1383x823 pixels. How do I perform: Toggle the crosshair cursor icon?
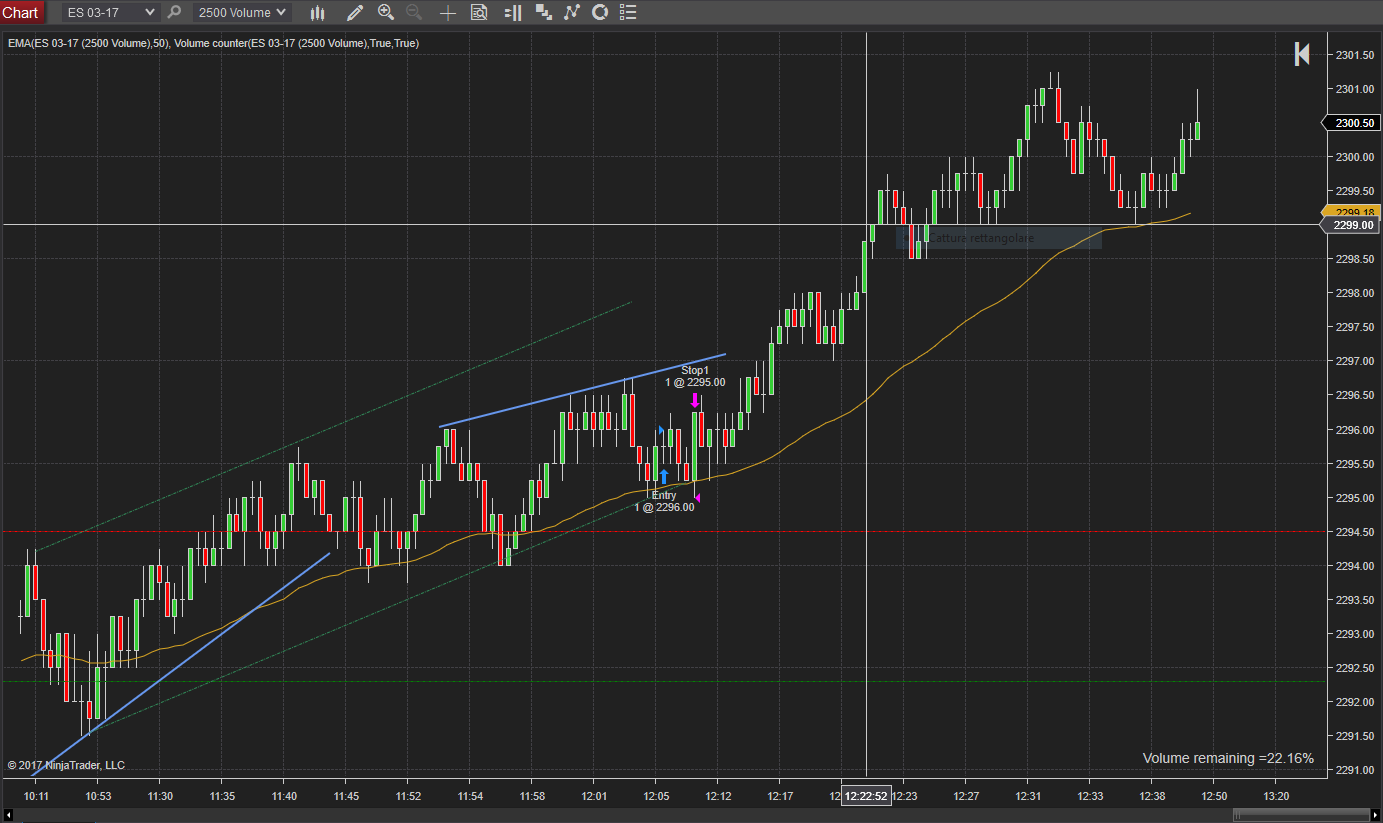tap(448, 13)
